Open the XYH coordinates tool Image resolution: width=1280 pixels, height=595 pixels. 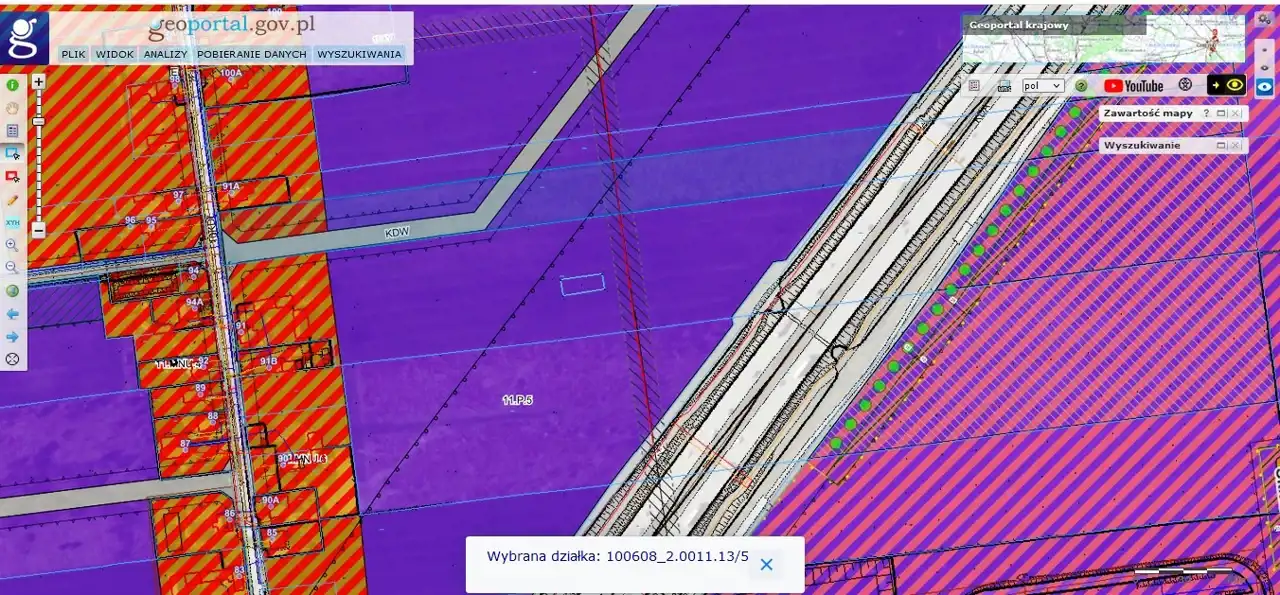pos(13,222)
